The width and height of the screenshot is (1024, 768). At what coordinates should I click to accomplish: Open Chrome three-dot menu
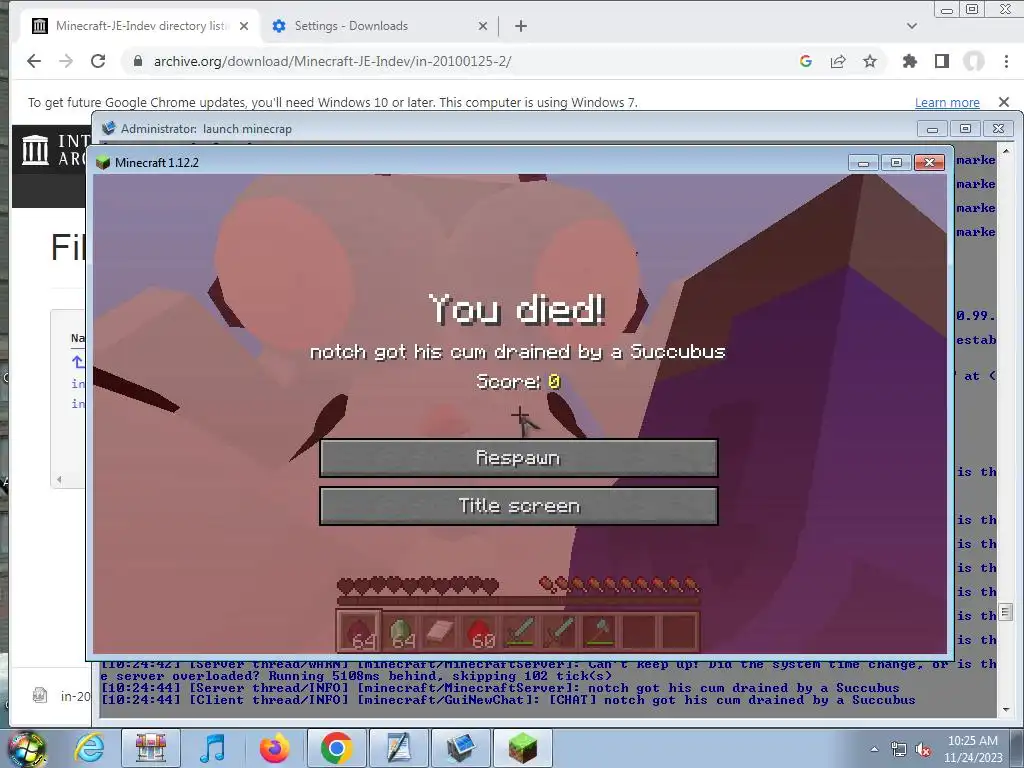pos(1006,61)
